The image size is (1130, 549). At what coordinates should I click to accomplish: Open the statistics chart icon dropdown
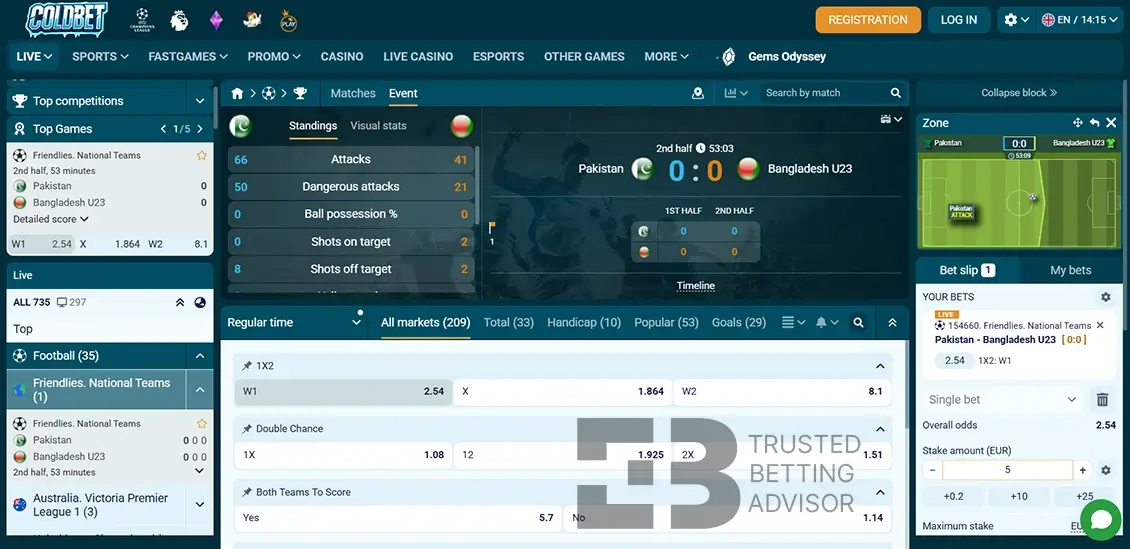pyautogui.click(x=736, y=93)
